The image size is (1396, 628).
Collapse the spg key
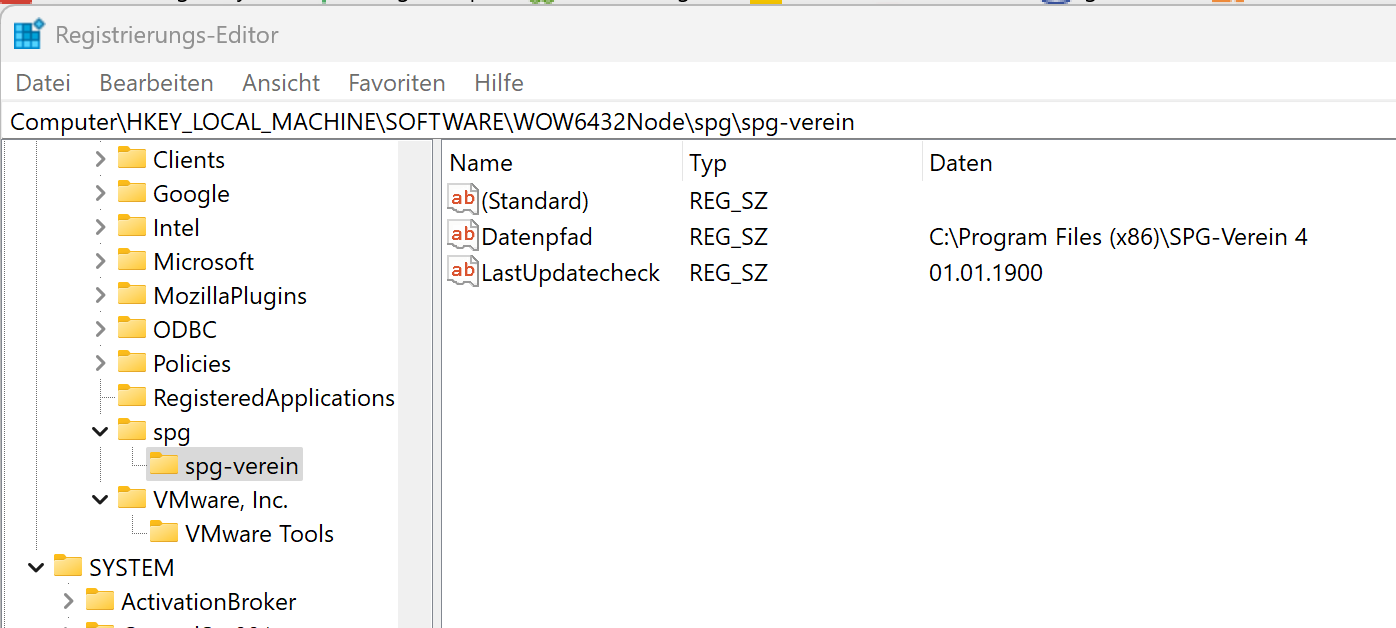(x=100, y=432)
